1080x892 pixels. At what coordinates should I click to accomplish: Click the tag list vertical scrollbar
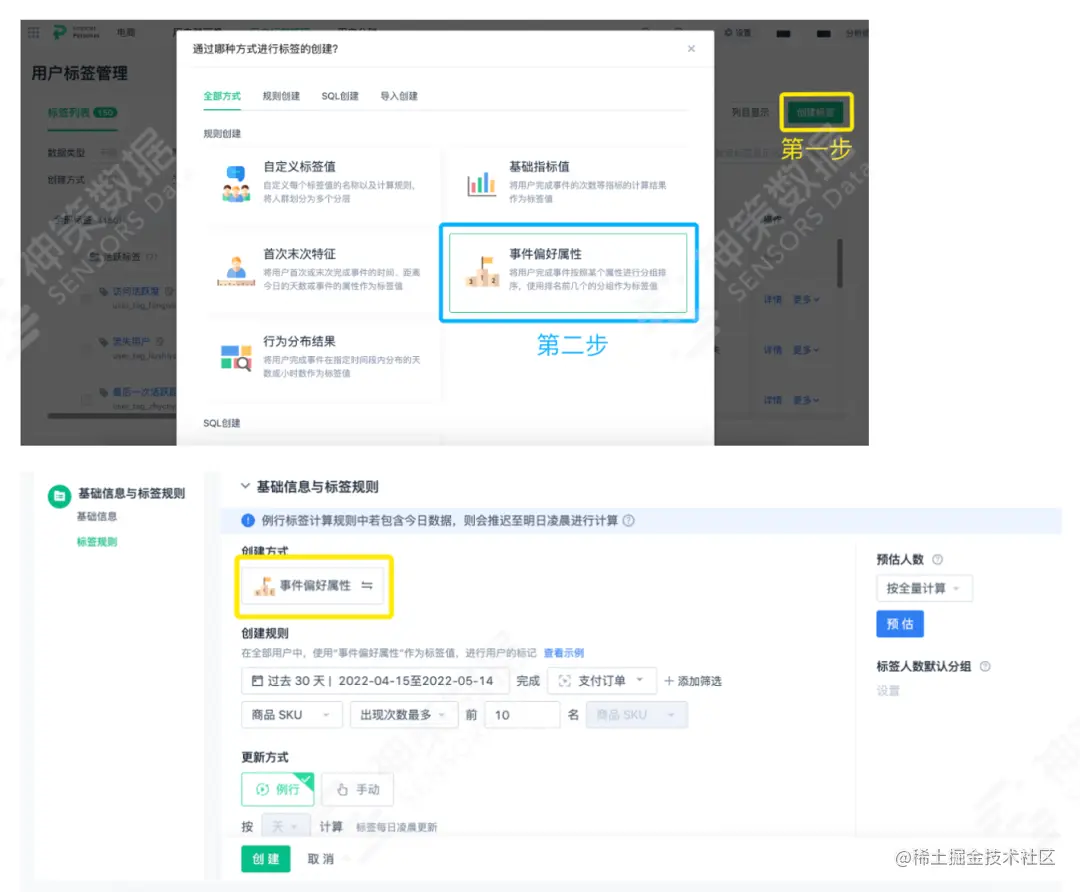click(840, 263)
